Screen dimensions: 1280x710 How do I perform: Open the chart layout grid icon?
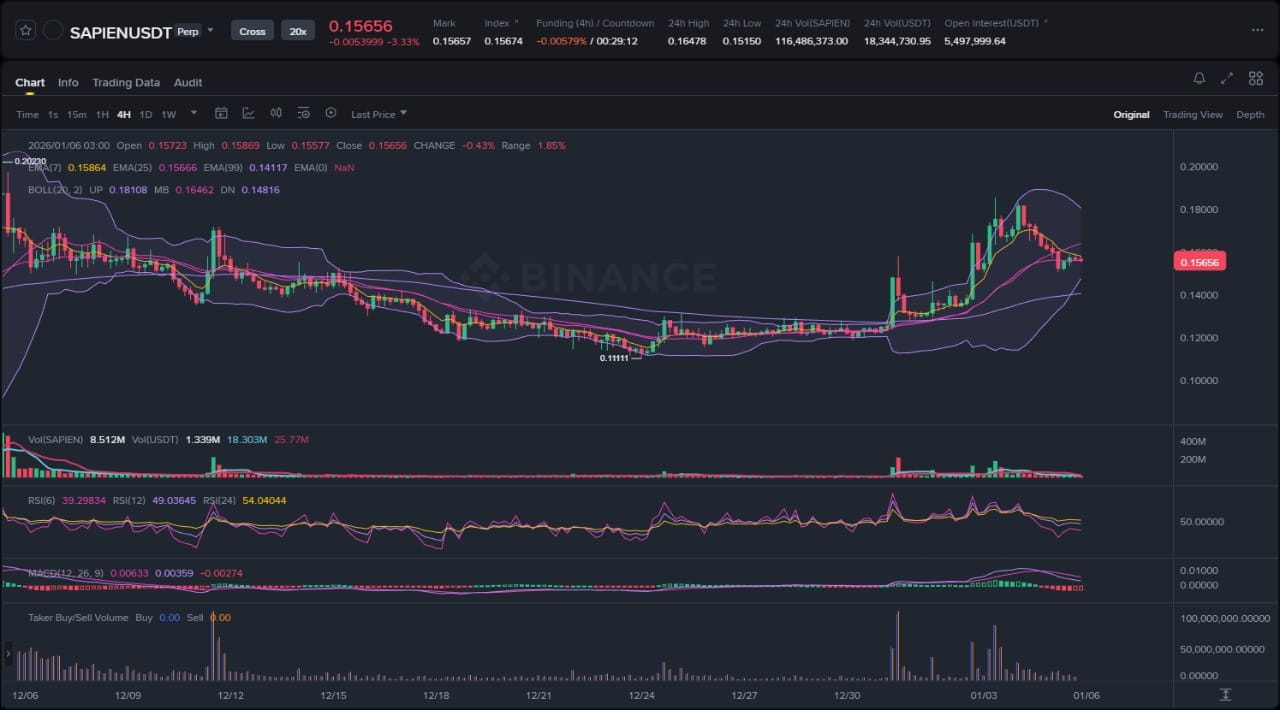(1255, 78)
